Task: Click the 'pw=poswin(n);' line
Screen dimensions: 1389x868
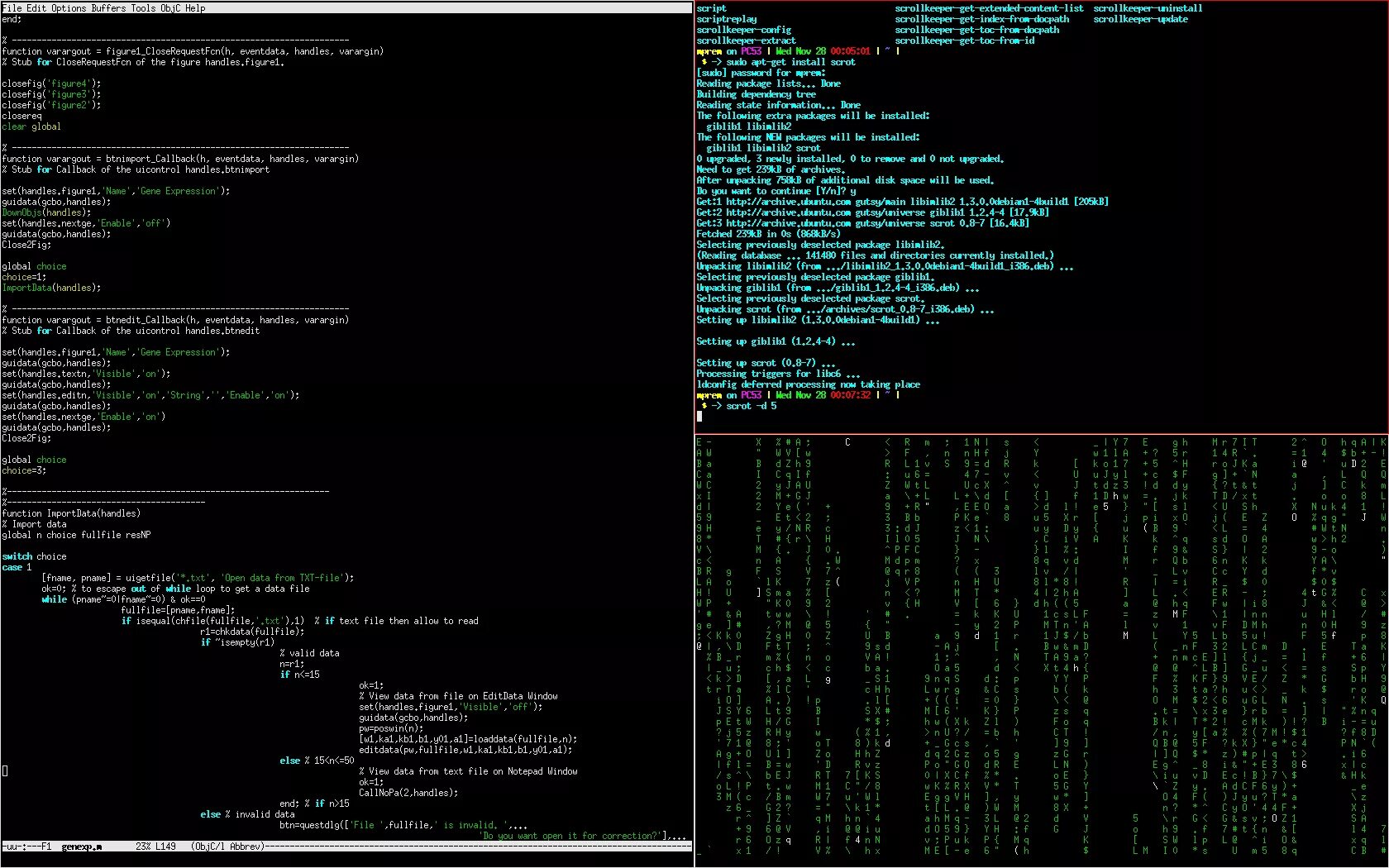Action: 391,728
